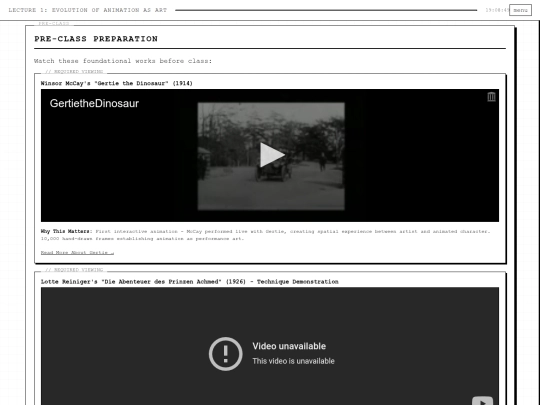
Task: Click 'This video is unavailable' subtext
Action: (x=293, y=361)
